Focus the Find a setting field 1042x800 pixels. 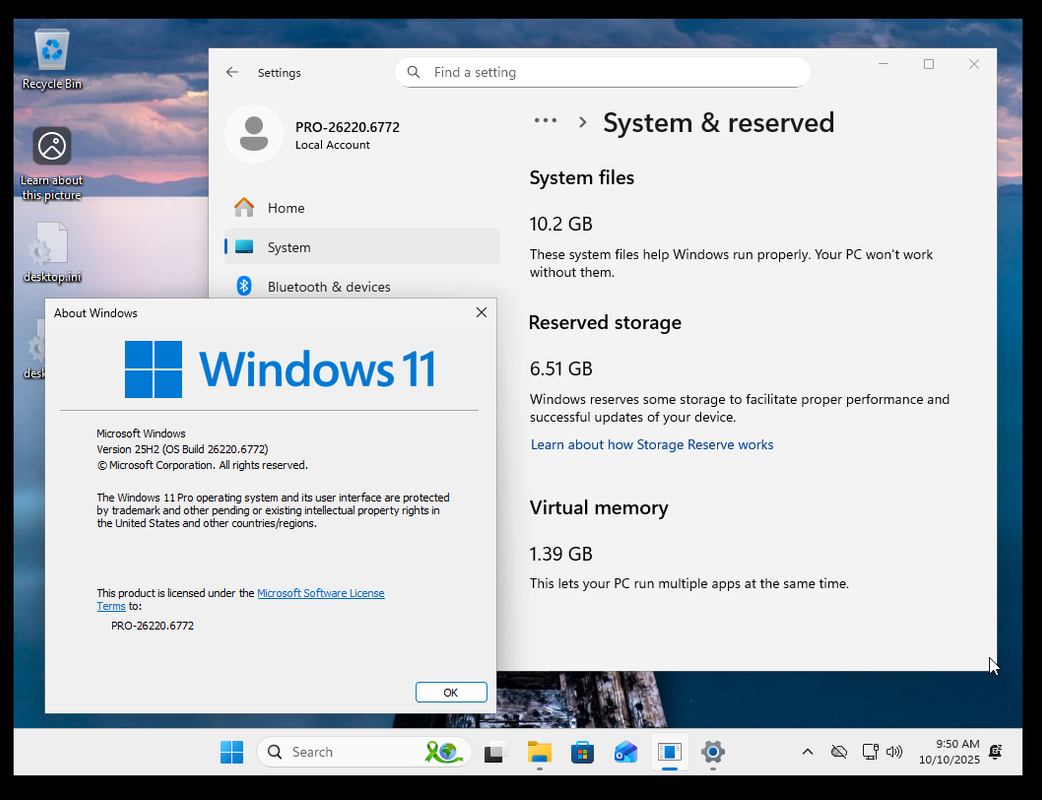[x=603, y=72]
